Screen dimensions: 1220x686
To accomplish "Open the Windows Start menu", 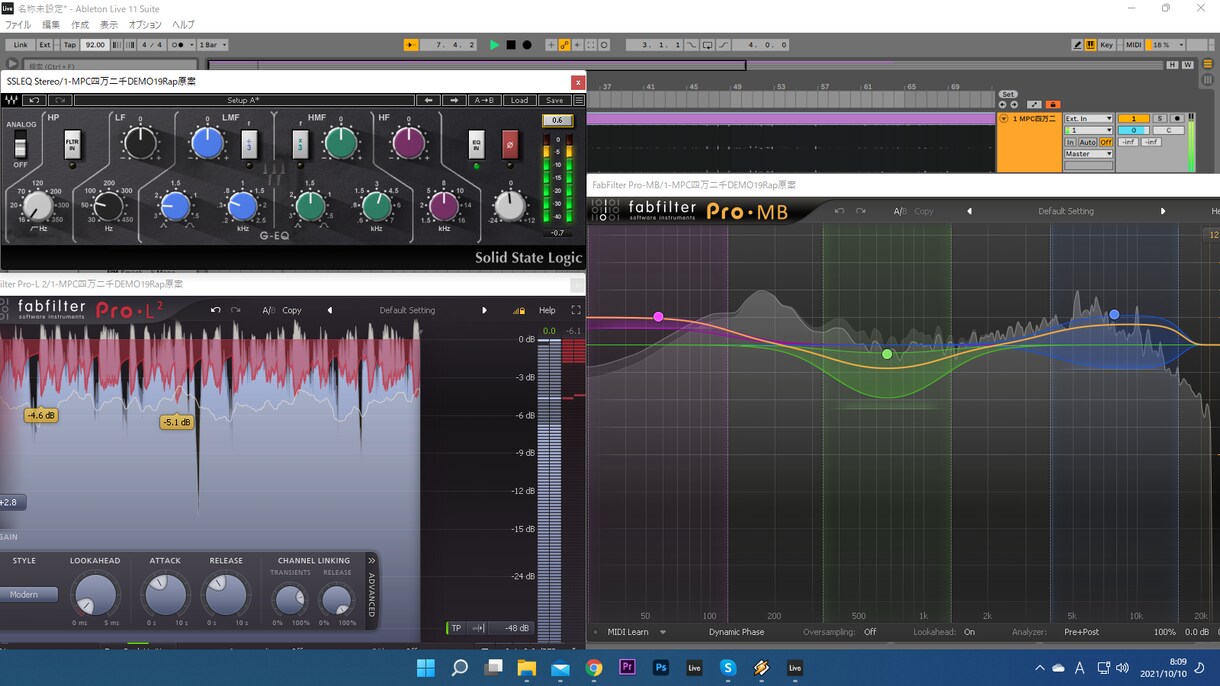I will click(425, 667).
